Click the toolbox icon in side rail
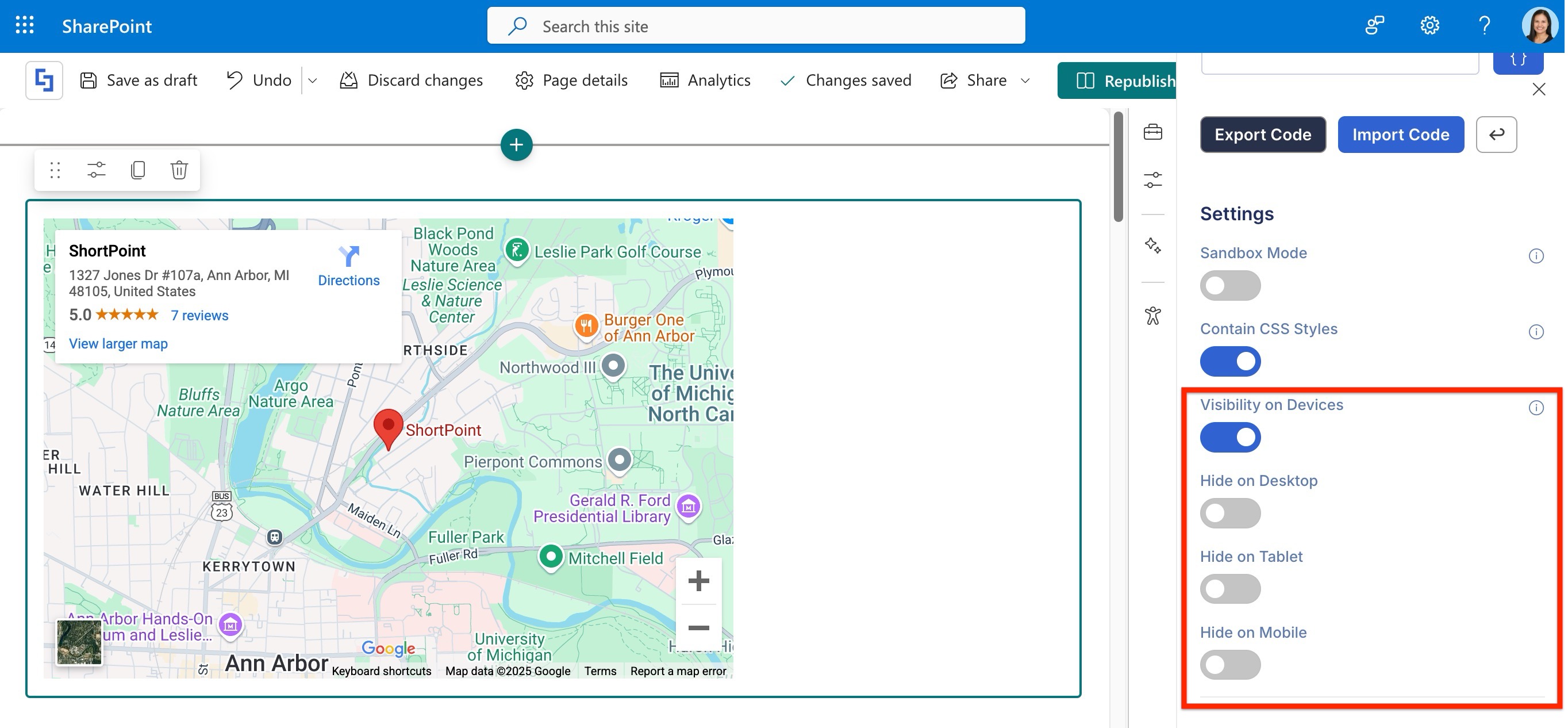1568x728 pixels. tap(1152, 132)
